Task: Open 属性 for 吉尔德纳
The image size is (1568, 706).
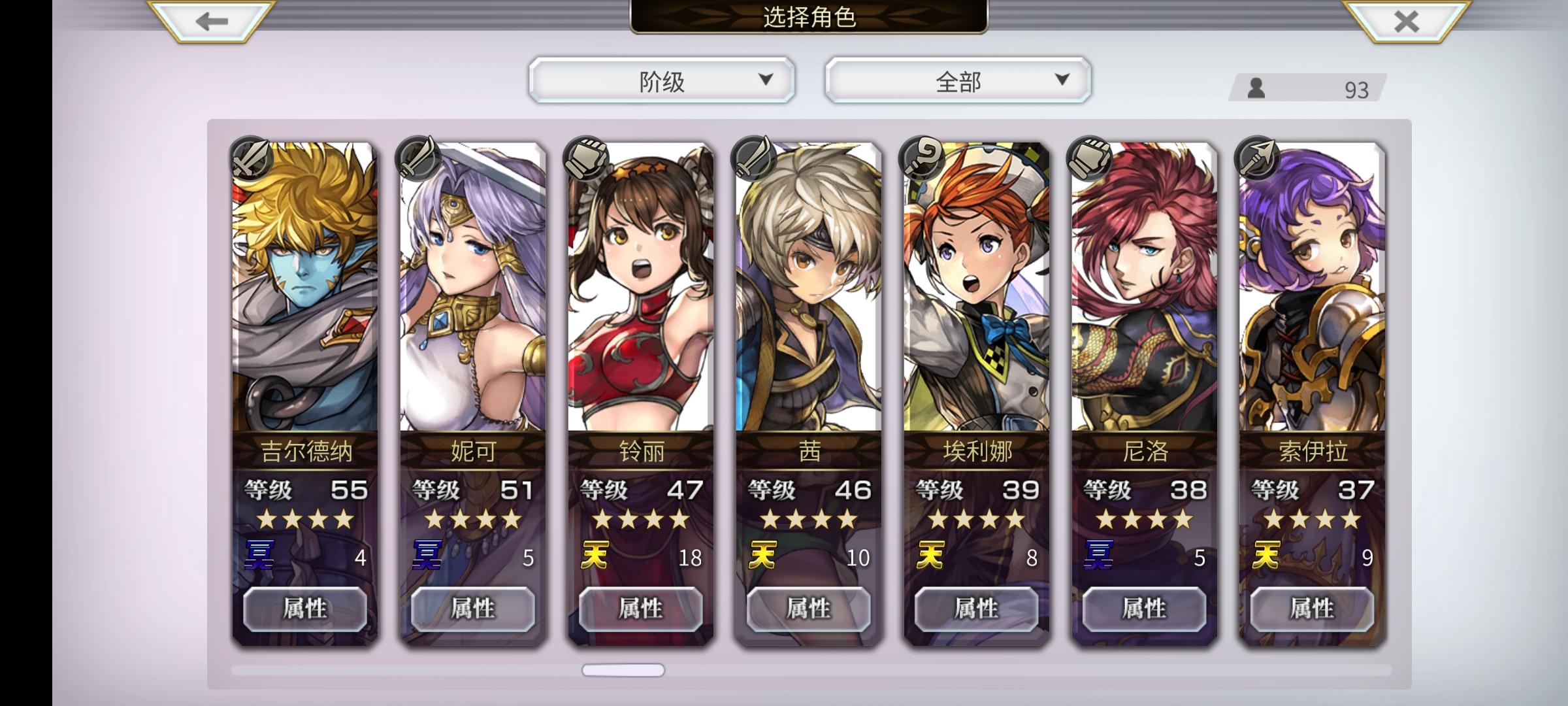Action: [x=305, y=609]
